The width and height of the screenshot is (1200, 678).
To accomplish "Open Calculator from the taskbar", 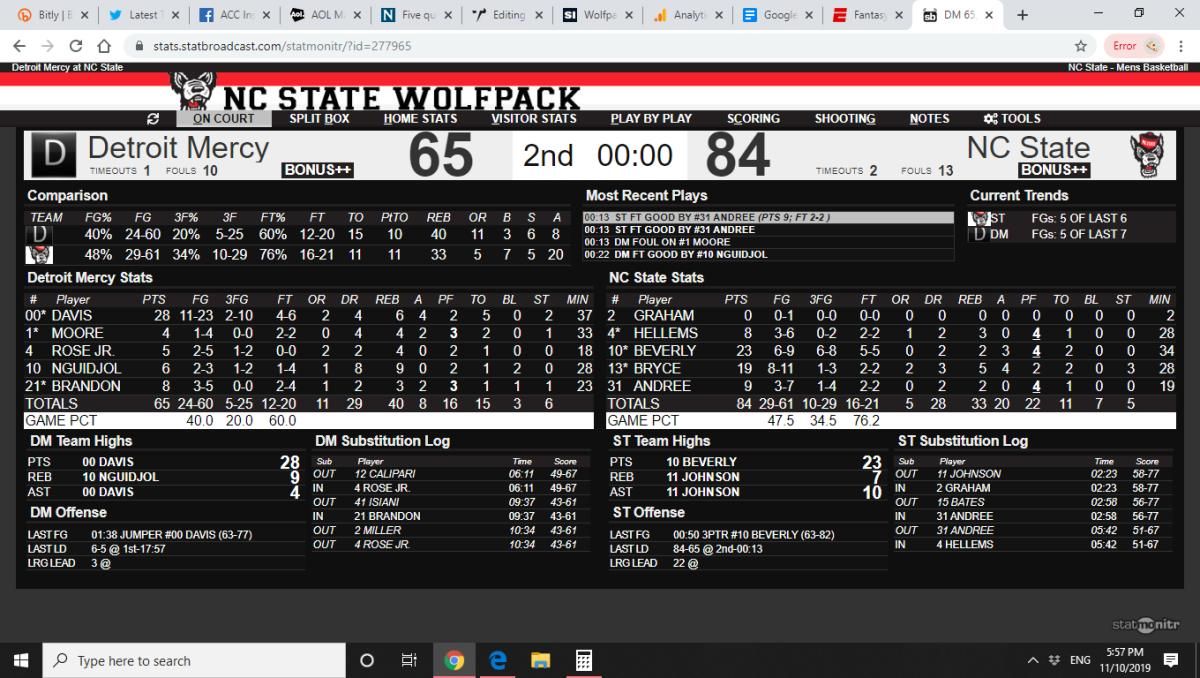I will coord(584,660).
